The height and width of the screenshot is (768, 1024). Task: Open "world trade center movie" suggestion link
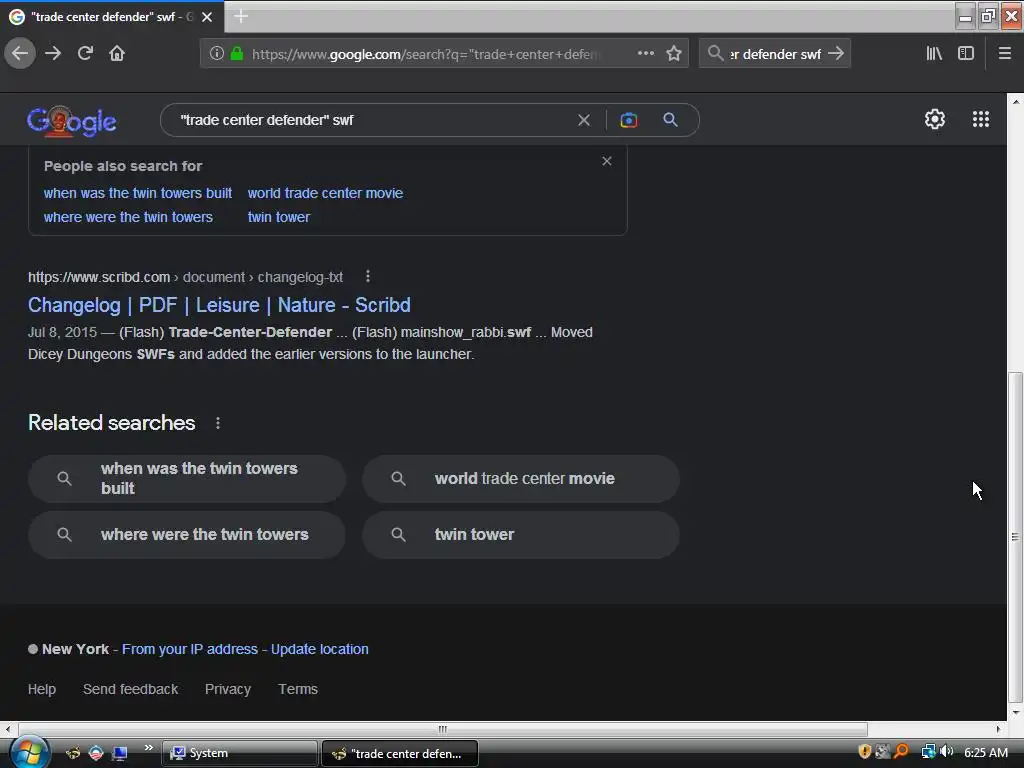pyautogui.click(x=325, y=193)
